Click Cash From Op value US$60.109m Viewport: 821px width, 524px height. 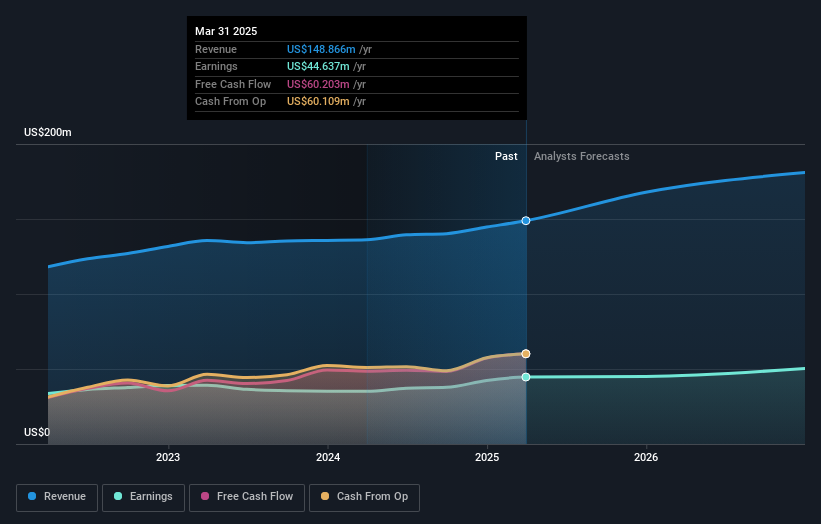tap(318, 102)
